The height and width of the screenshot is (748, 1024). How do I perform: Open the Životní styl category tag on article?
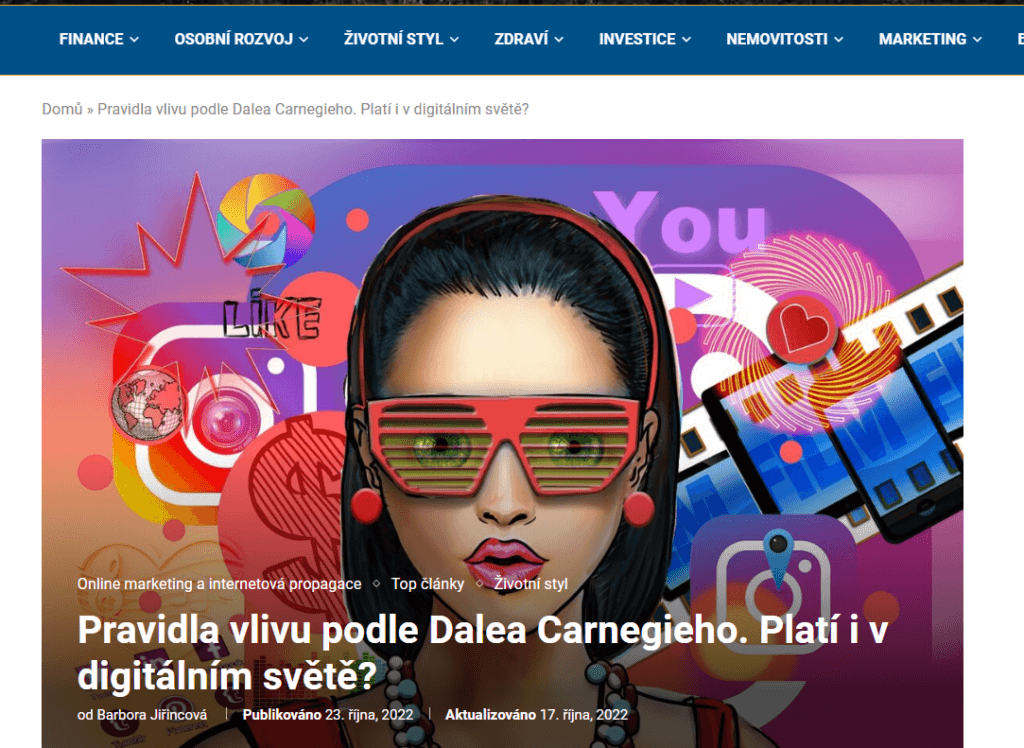(x=531, y=584)
